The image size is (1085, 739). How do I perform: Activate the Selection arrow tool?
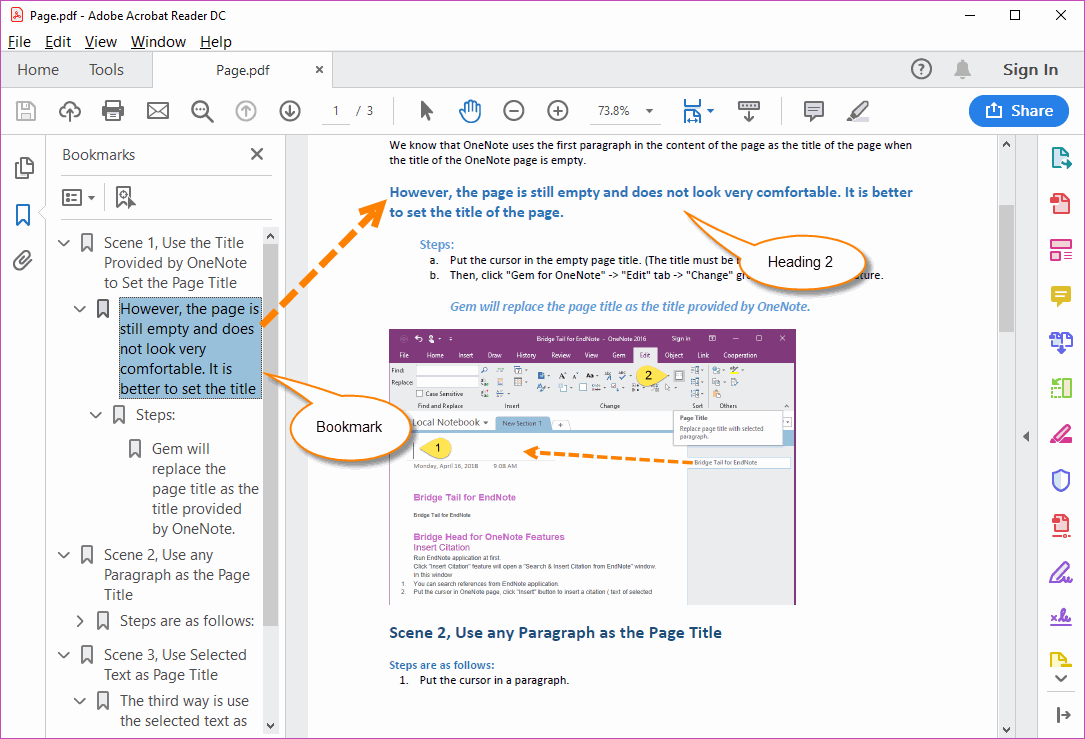click(x=426, y=111)
